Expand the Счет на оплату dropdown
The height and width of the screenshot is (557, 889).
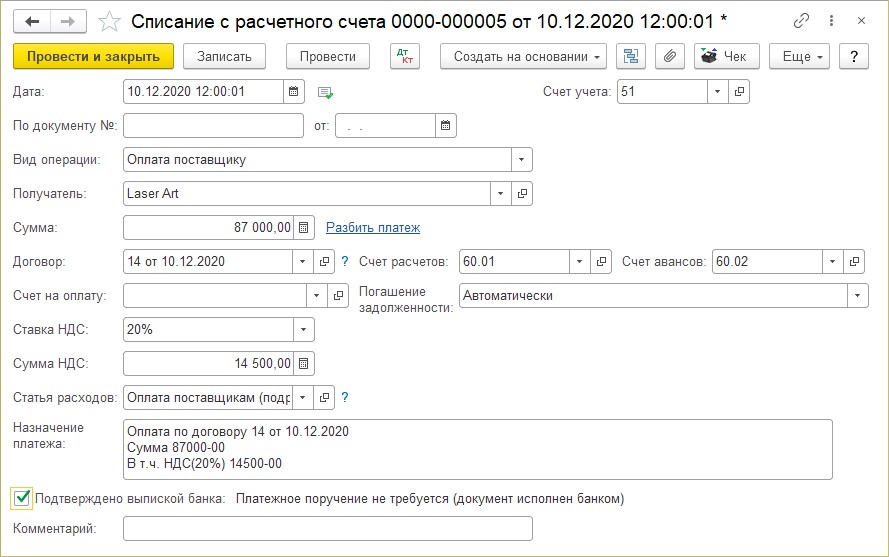pos(316,296)
